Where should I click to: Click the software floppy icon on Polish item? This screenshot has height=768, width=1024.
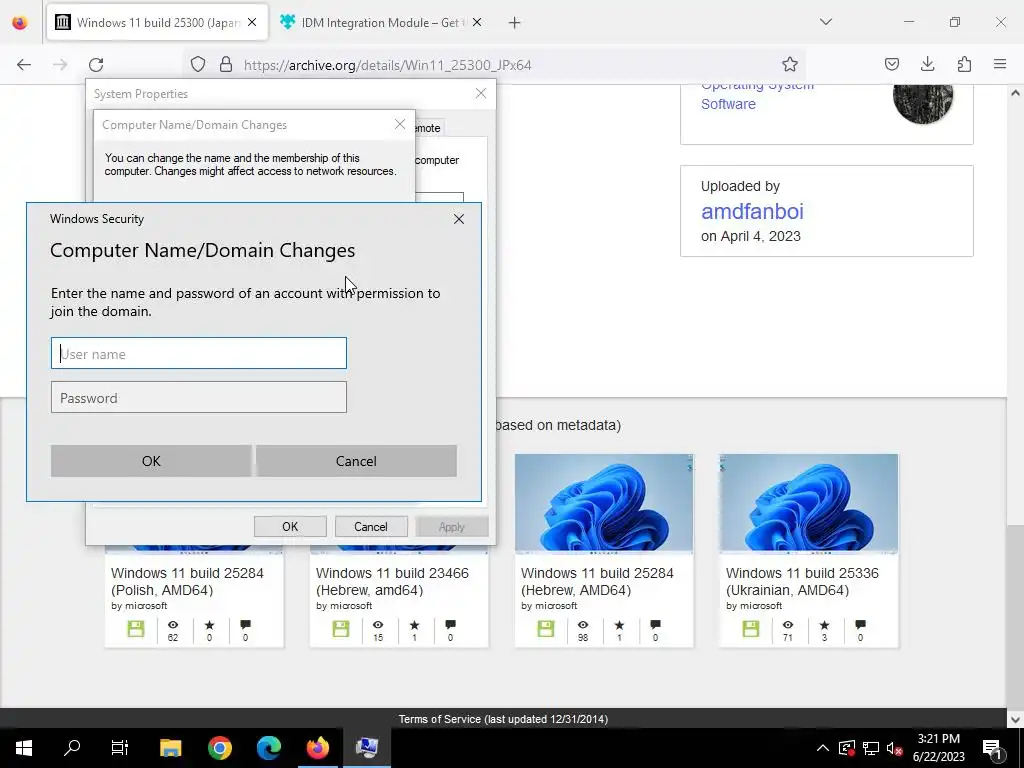click(x=136, y=629)
